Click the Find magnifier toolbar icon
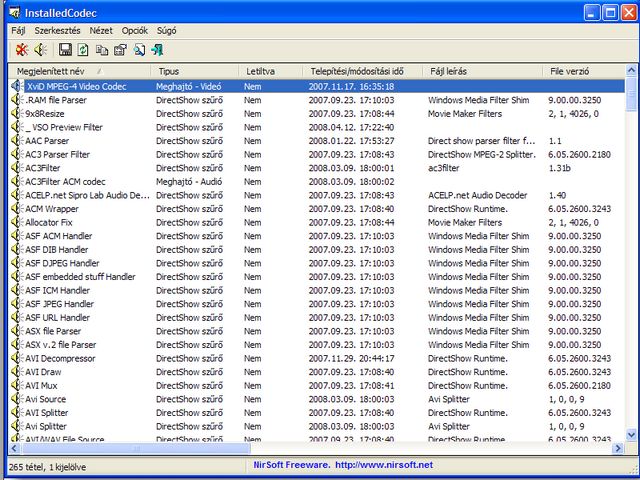 (x=139, y=50)
